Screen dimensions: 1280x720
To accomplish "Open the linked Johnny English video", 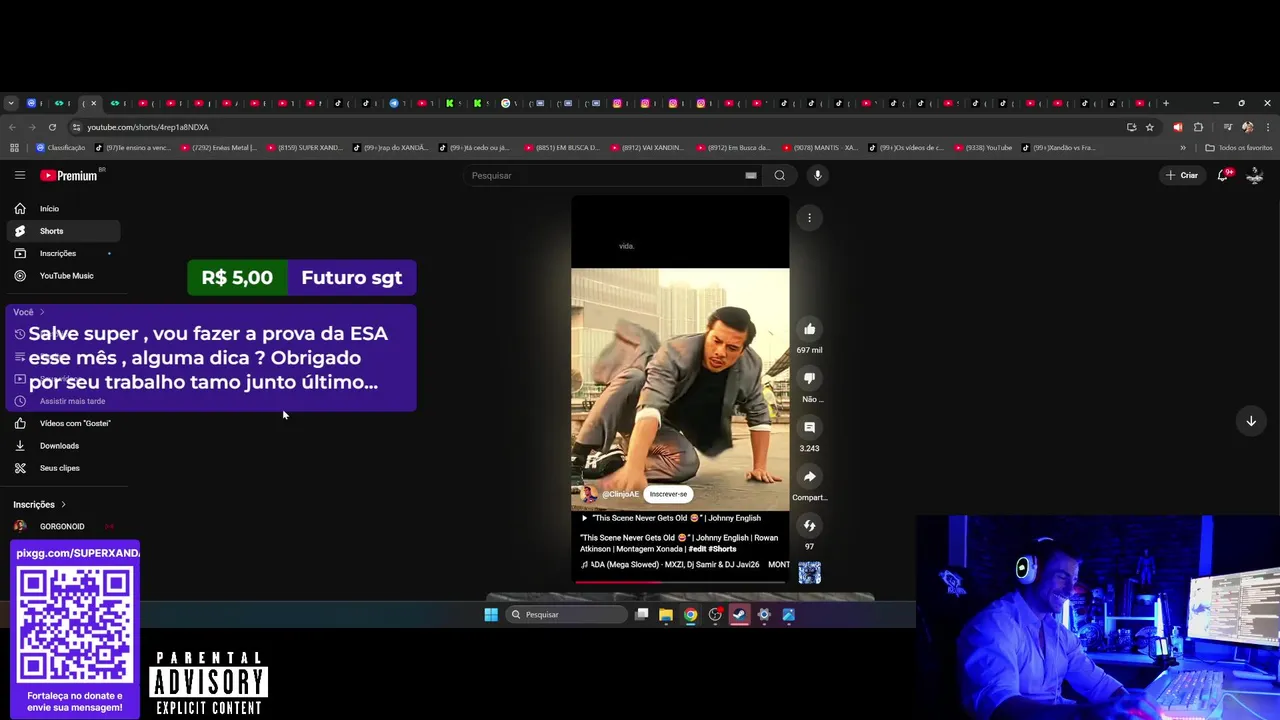I will [x=671, y=518].
